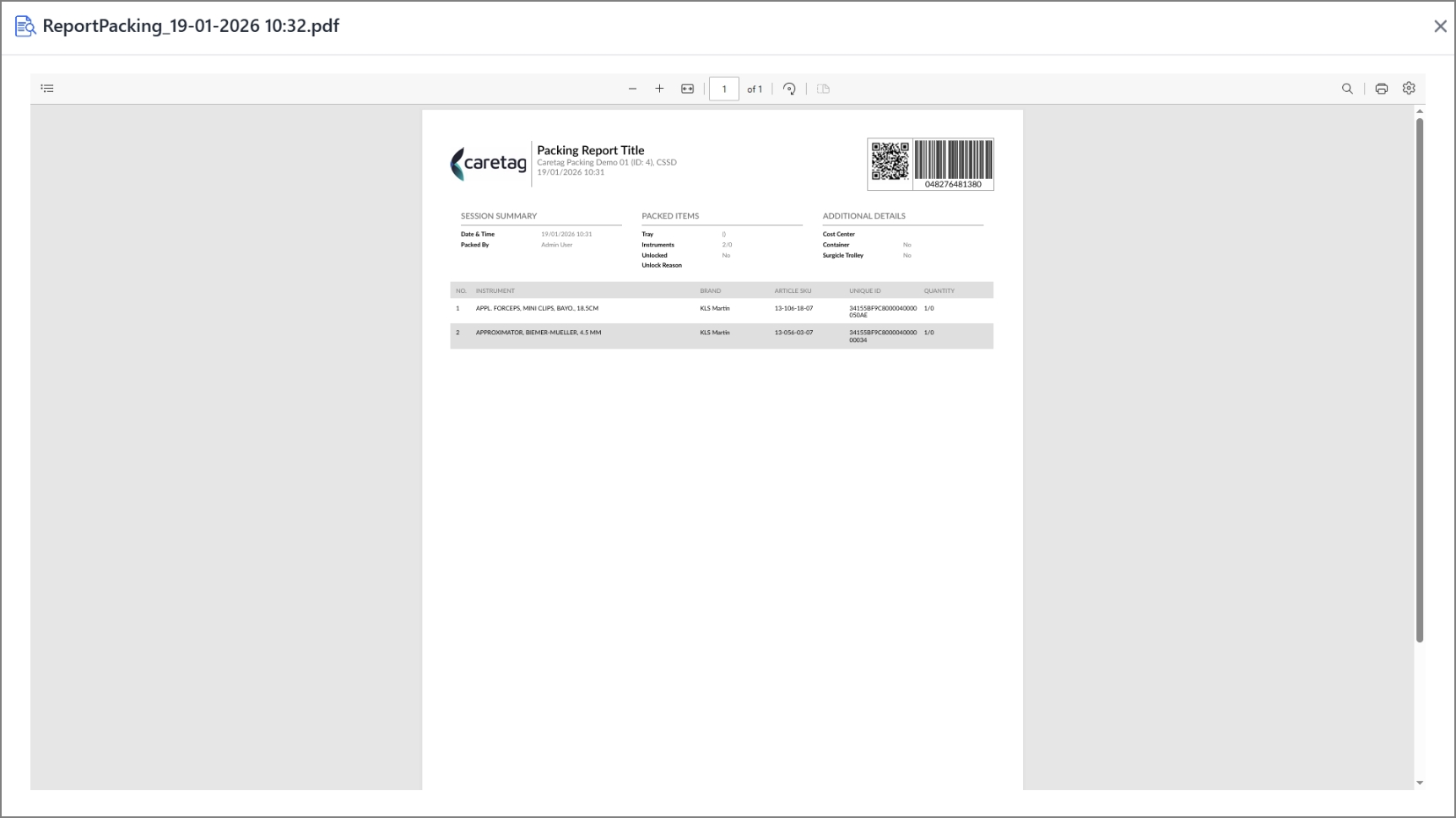Click the 'Instruments' label in Packed Items
The width and height of the screenshot is (1456, 818).
tap(658, 245)
